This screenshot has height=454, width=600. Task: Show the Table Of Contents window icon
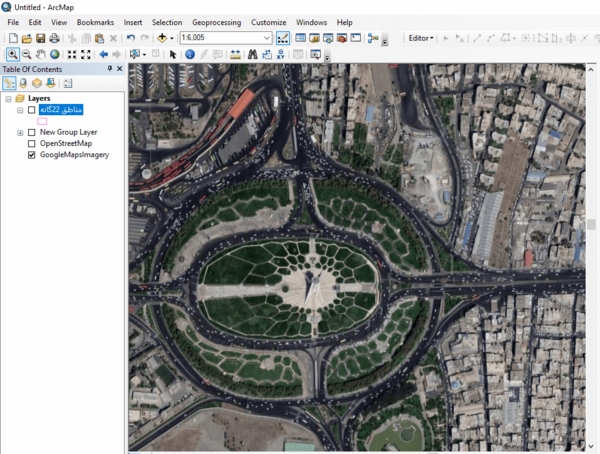(x=301, y=38)
